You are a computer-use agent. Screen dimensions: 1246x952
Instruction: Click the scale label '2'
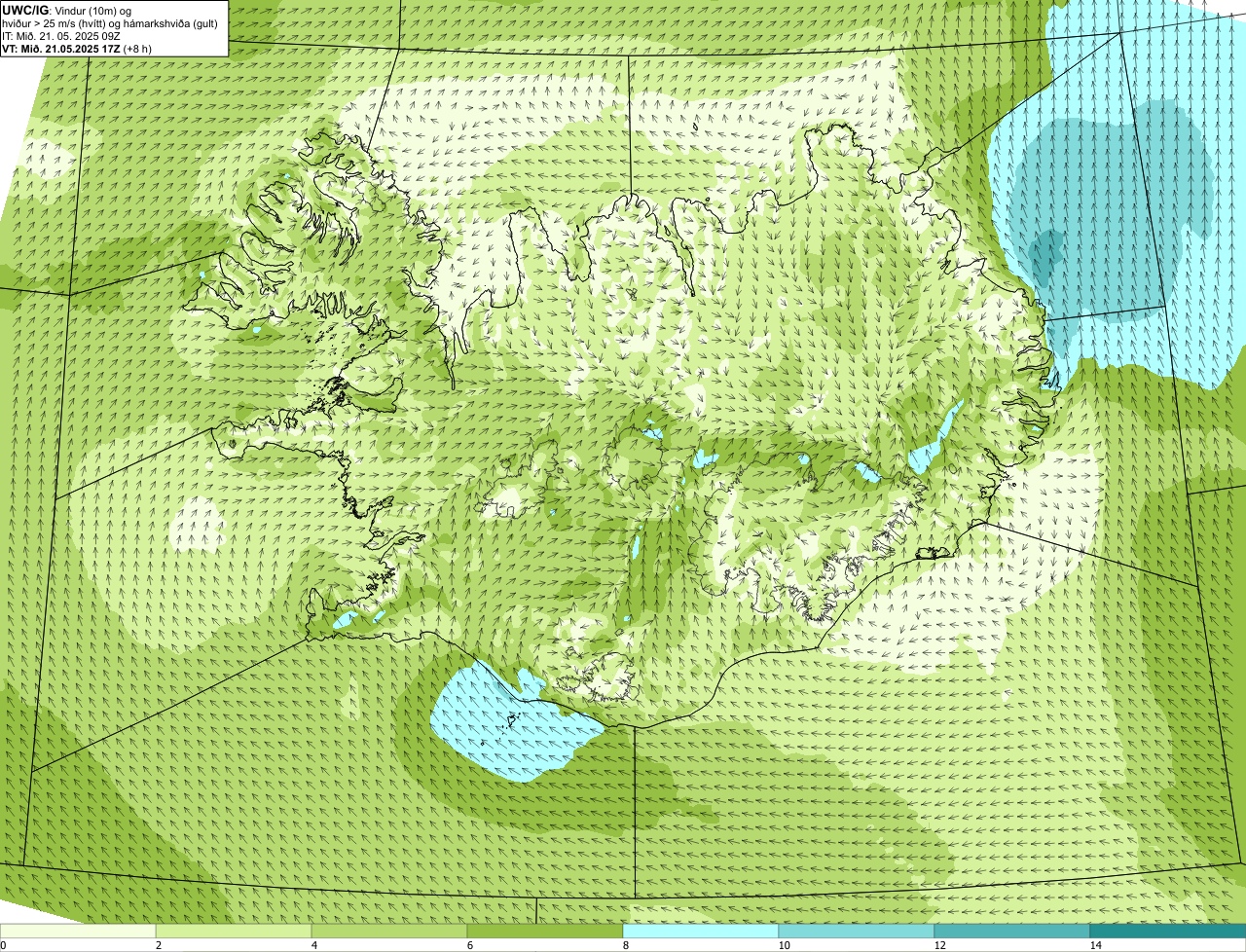pyautogui.click(x=158, y=945)
